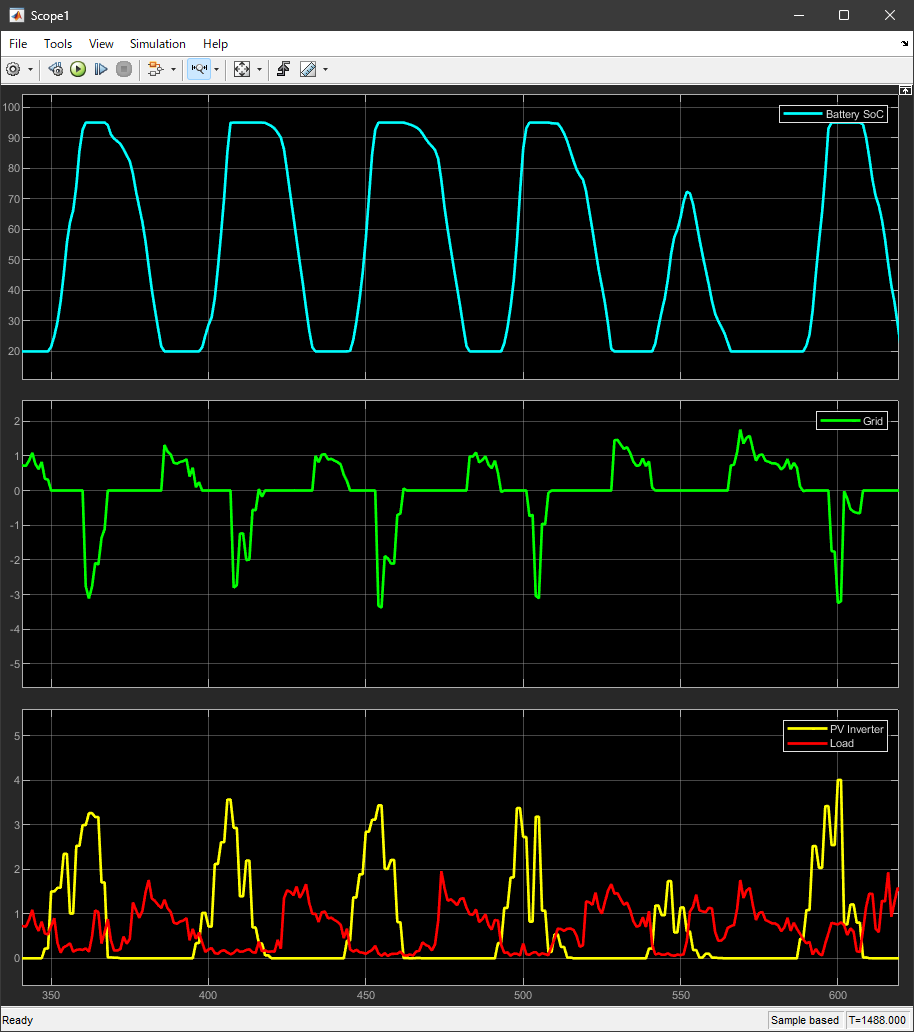Open the File menu
This screenshot has width=914, height=1032.
pos(18,44)
